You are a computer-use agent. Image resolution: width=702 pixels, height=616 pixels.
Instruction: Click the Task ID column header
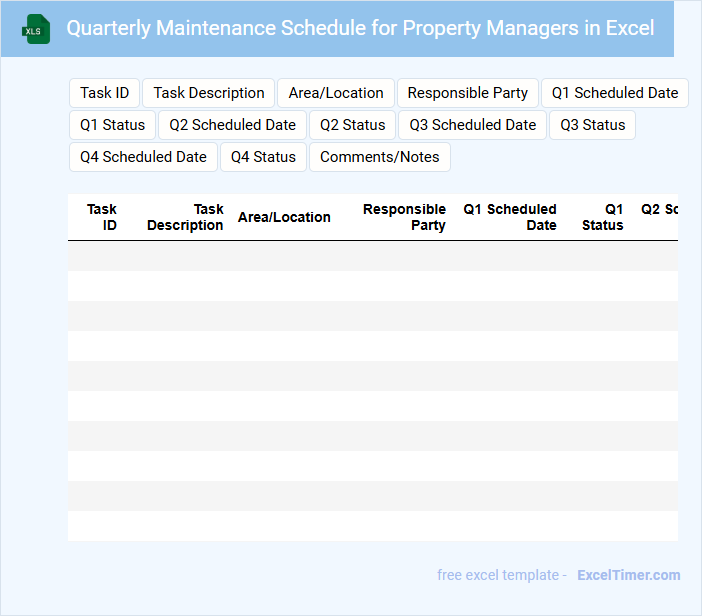[102, 217]
